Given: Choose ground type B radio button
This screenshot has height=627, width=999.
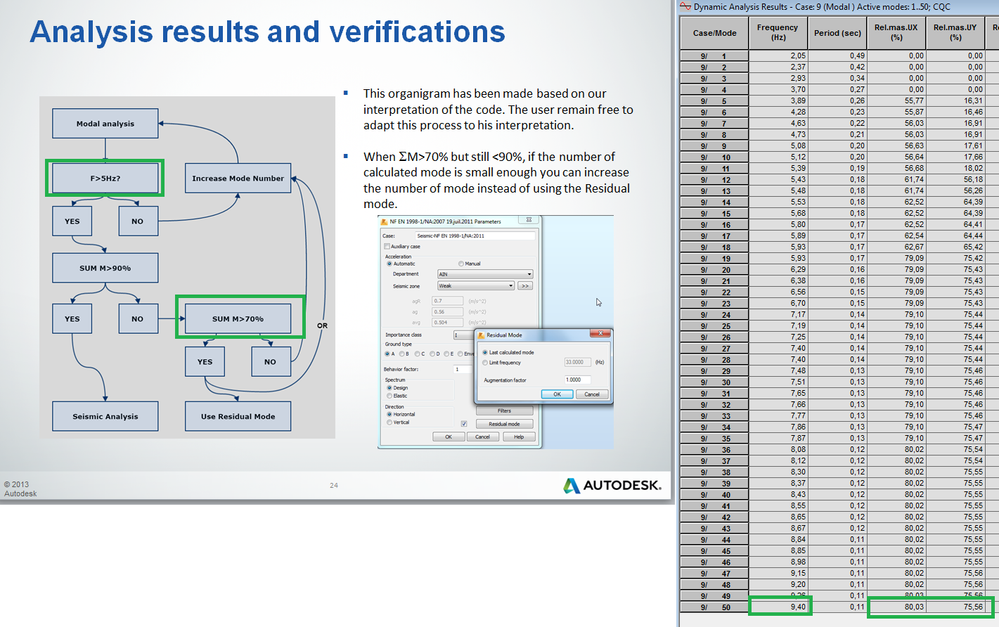Looking at the screenshot, I should click(402, 354).
